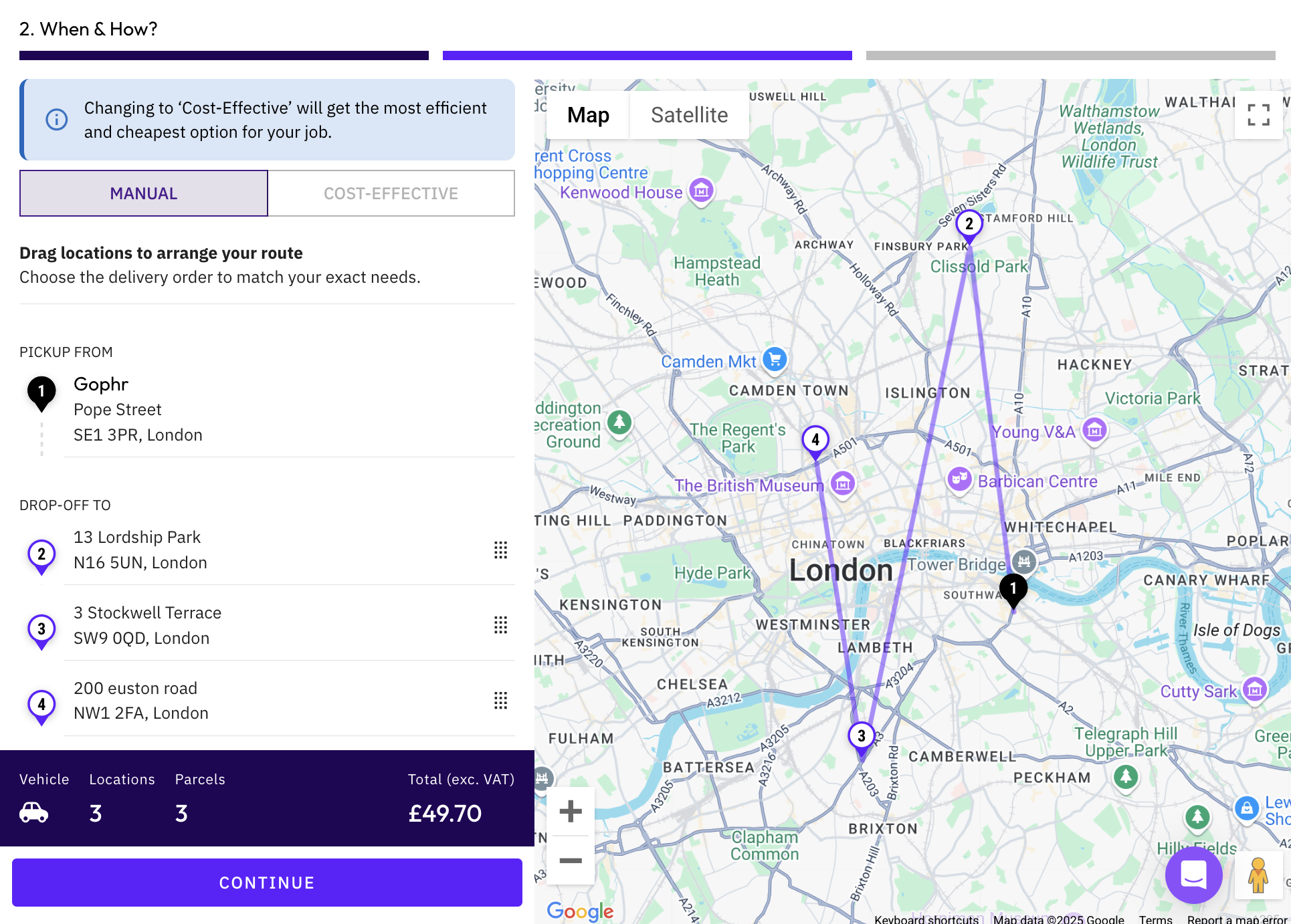The height and width of the screenshot is (924, 1291).
Task: Click the black pickup pin numbered 1 in the list
Action: pyautogui.click(x=41, y=394)
